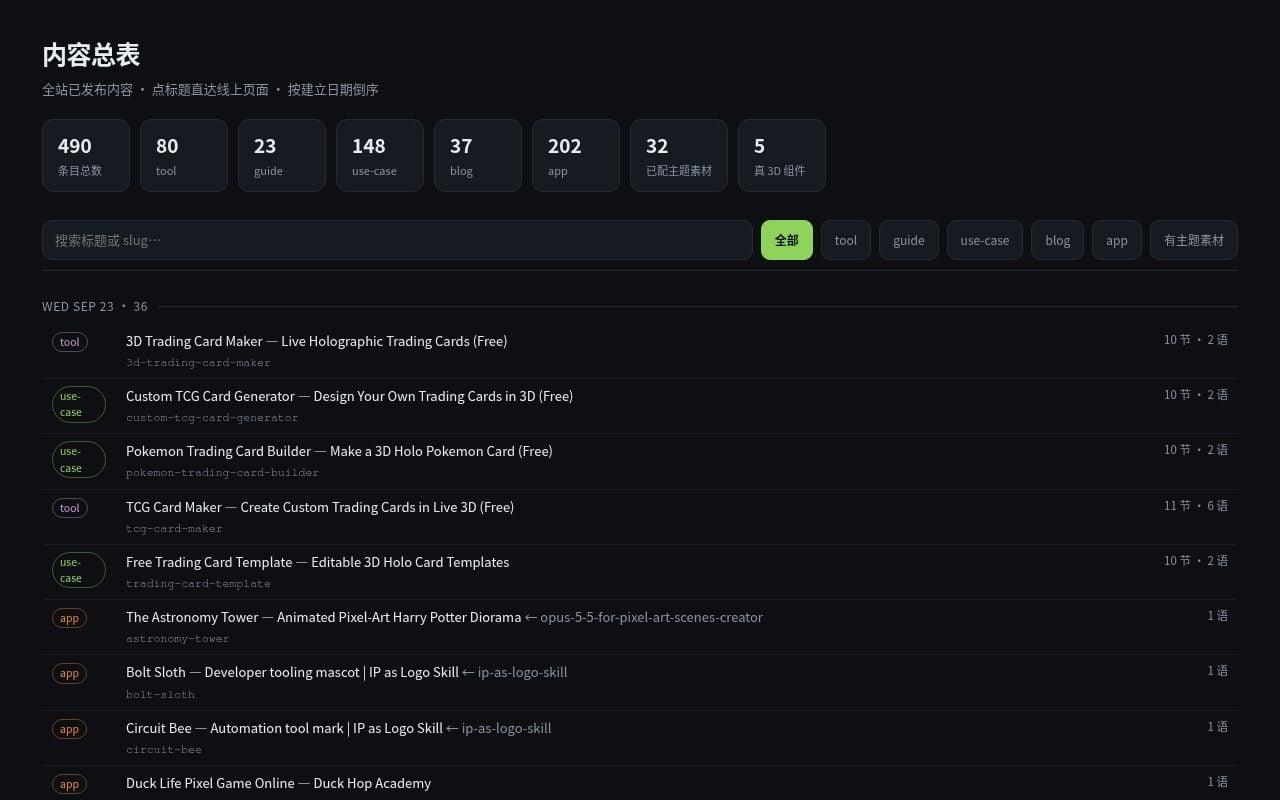Click slug text astronomy-tower

coord(177,638)
